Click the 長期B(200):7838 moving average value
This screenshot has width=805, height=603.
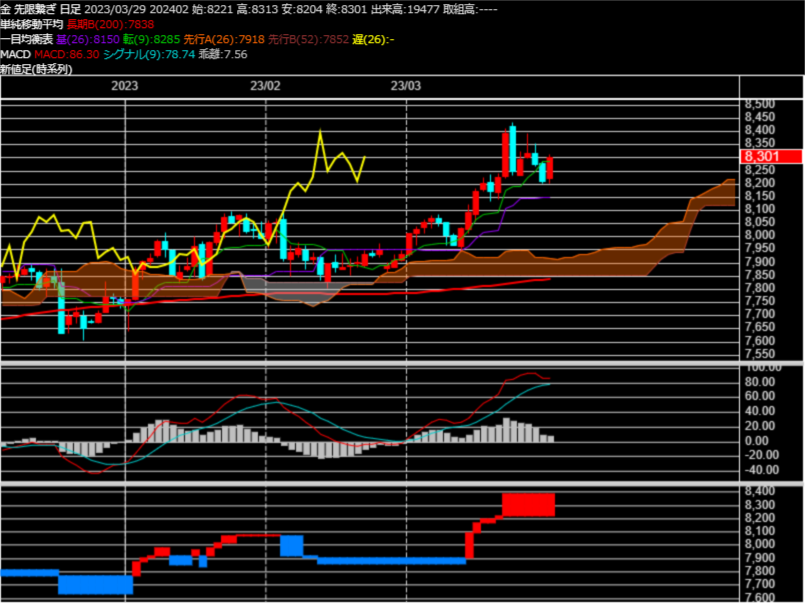(x=110, y=24)
